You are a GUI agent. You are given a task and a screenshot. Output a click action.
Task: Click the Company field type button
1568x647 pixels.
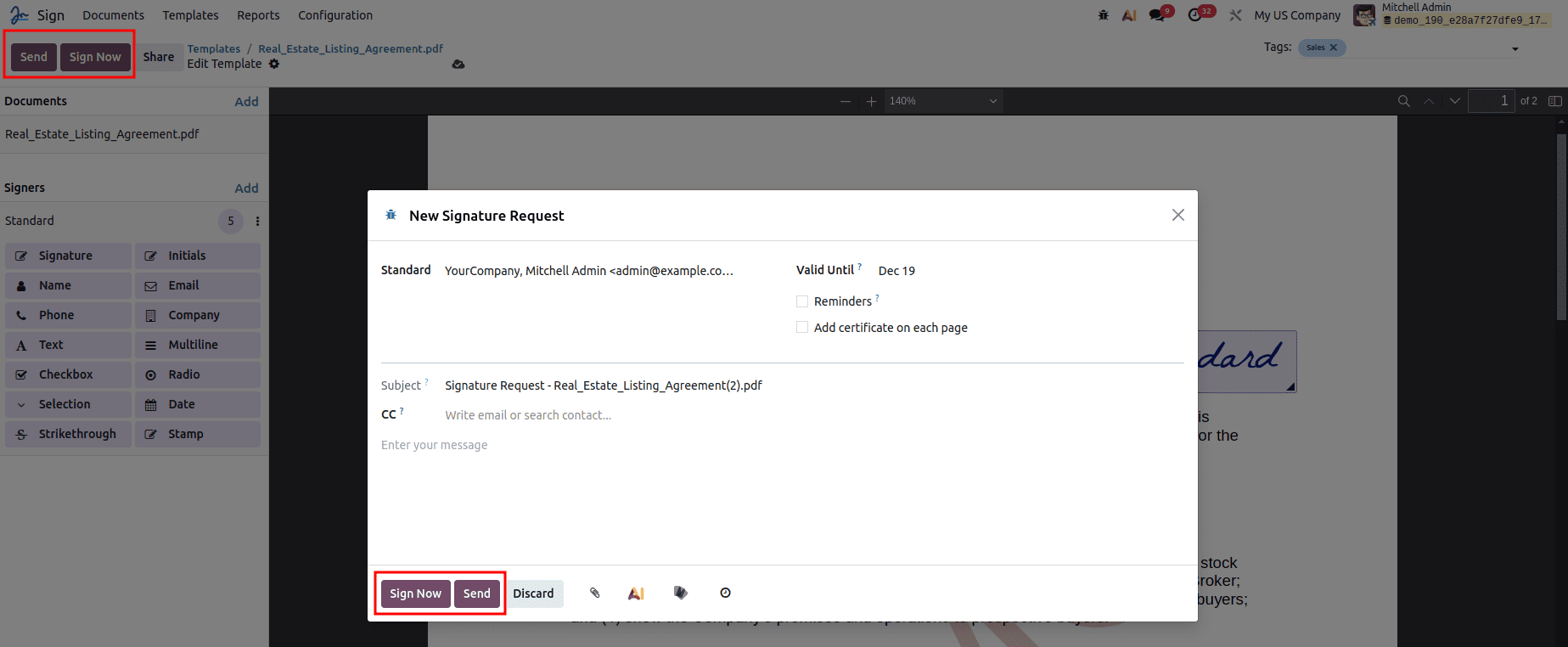click(198, 315)
